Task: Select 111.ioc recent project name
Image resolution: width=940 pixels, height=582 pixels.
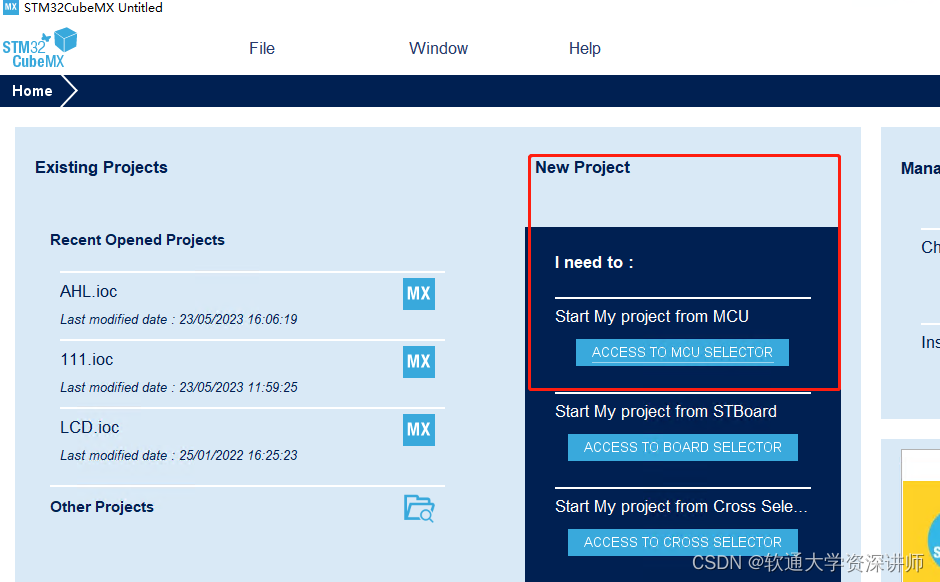Action: 87,359
